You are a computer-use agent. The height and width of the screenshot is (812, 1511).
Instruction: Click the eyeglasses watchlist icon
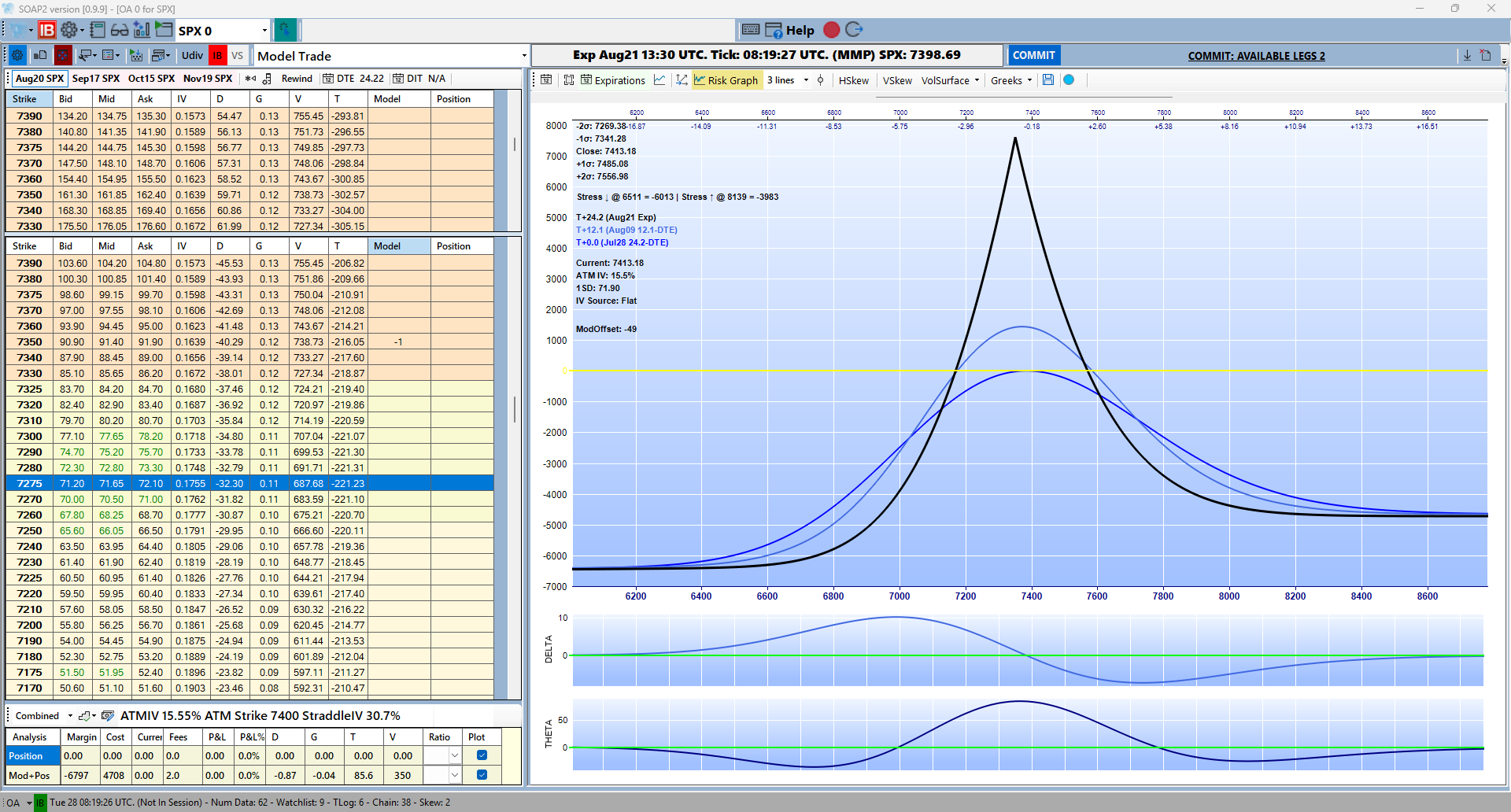(120, 30)
